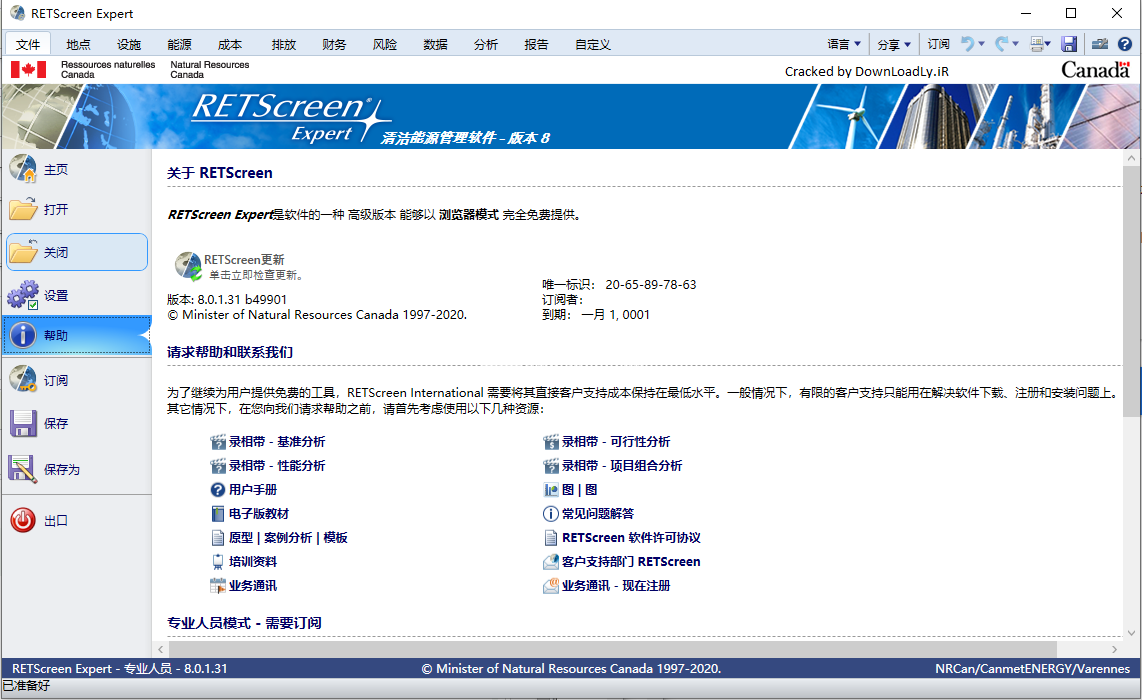The width and height of the screenshot is (1142, 700).
Task: Switch to the 能源 tab
Action: (179, 44)
